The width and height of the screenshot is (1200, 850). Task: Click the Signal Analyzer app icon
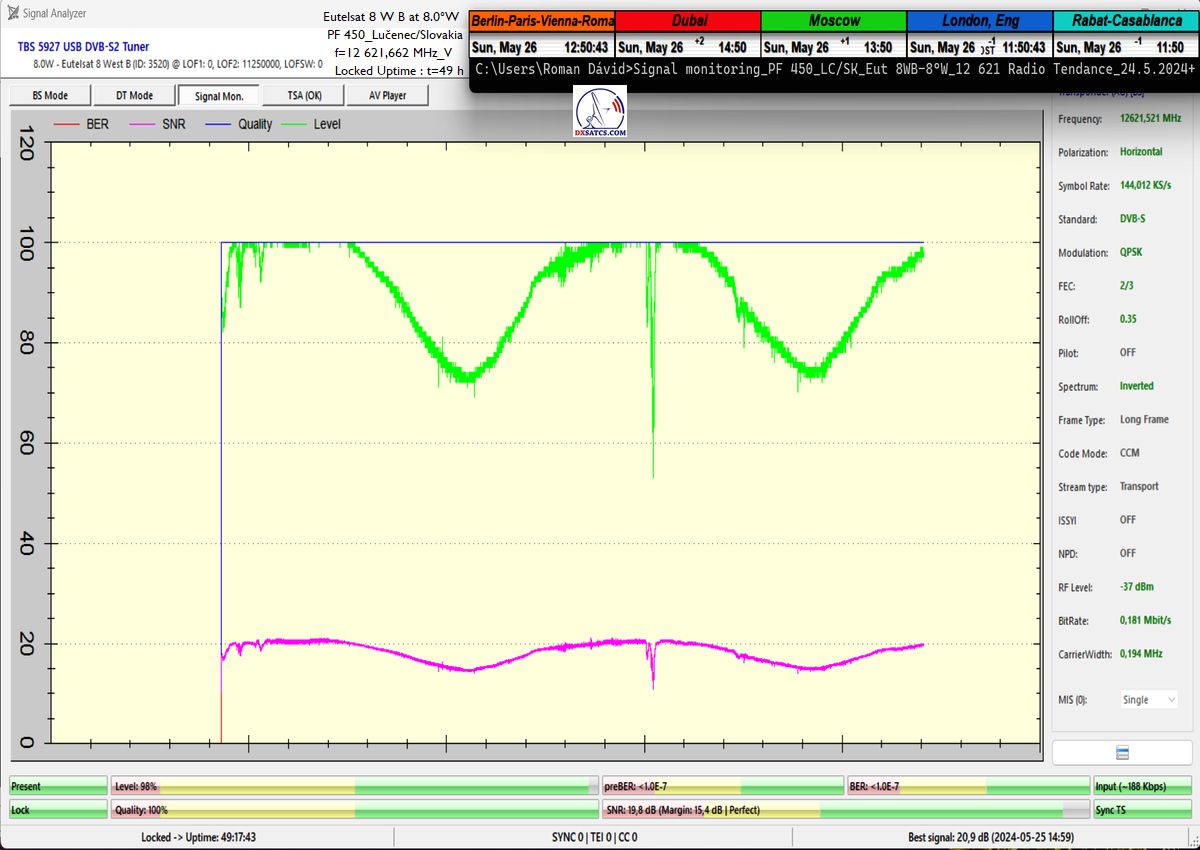point(12,13)
